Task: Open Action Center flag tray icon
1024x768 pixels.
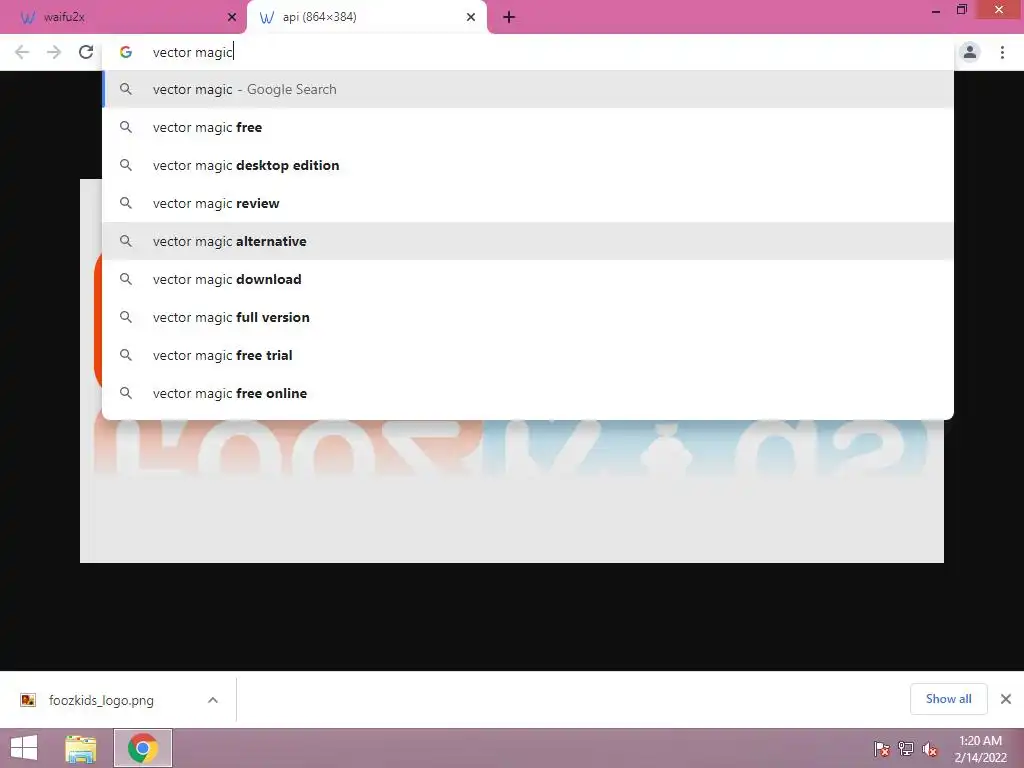Action: (882, 749)
